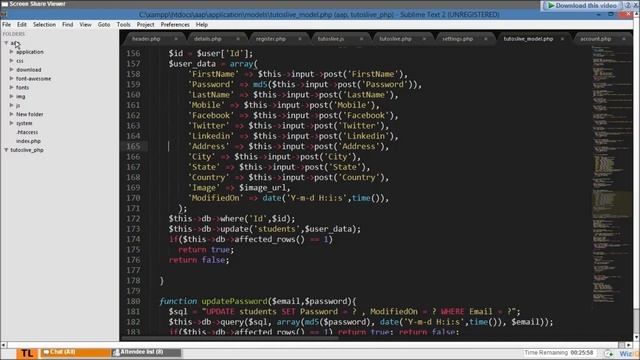
Task: Expand the img folder arrow
Action: [x=11, y=96]
